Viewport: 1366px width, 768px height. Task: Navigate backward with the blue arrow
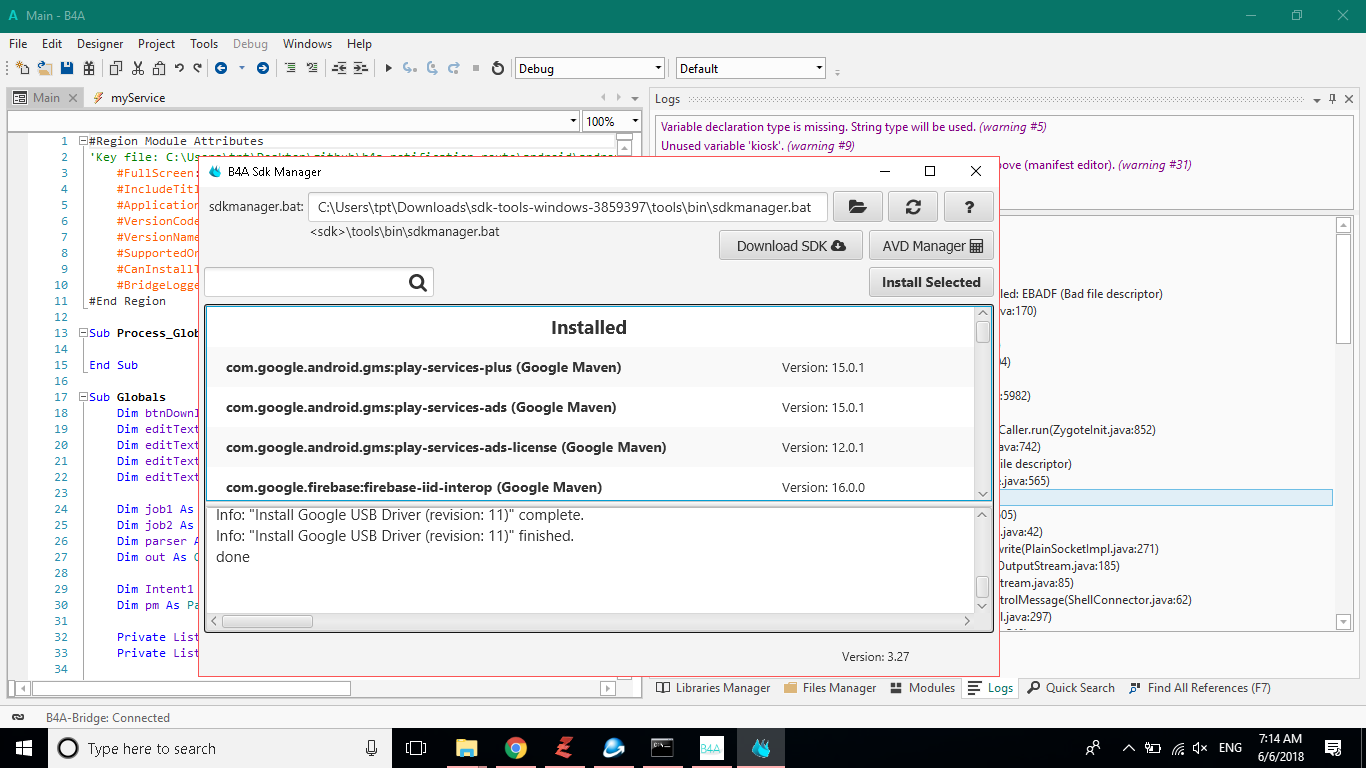pos(219,68)
